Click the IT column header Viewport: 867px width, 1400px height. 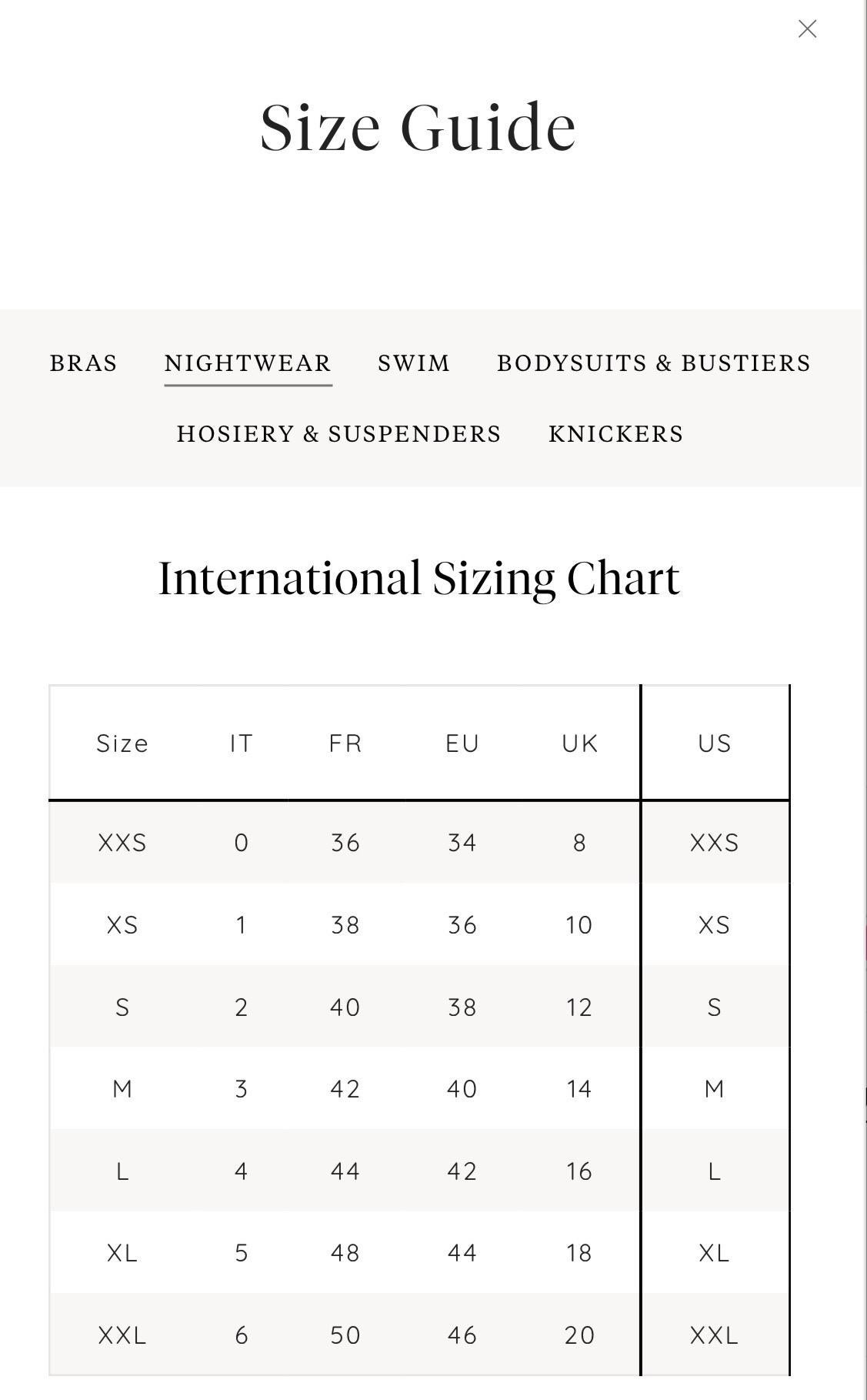(241, 743)
